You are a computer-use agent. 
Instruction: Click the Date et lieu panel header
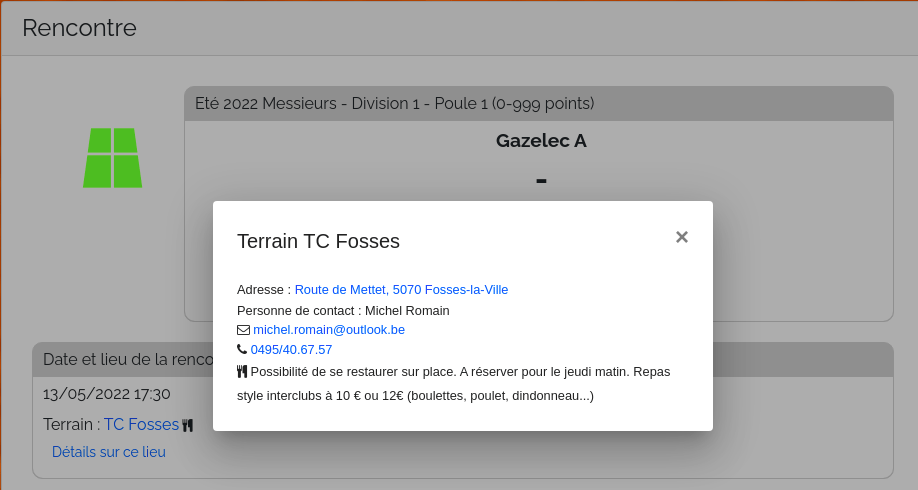point(120,359)
